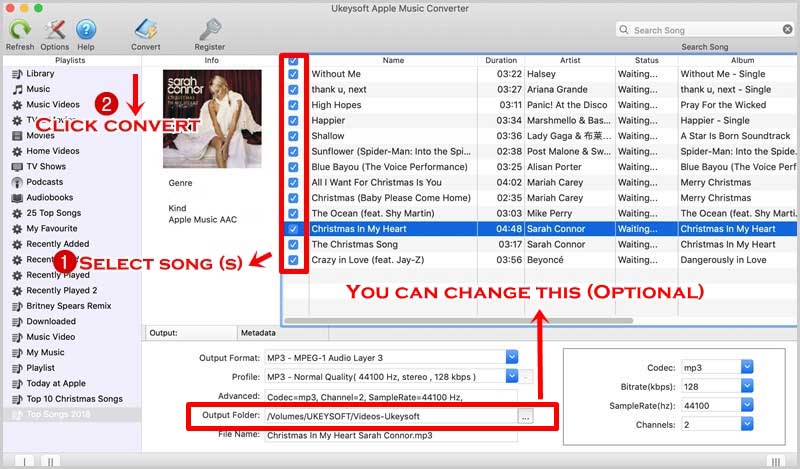The image size is (800, 469).
Task: Select Today at Apple playlist
Action: point(56,383)
